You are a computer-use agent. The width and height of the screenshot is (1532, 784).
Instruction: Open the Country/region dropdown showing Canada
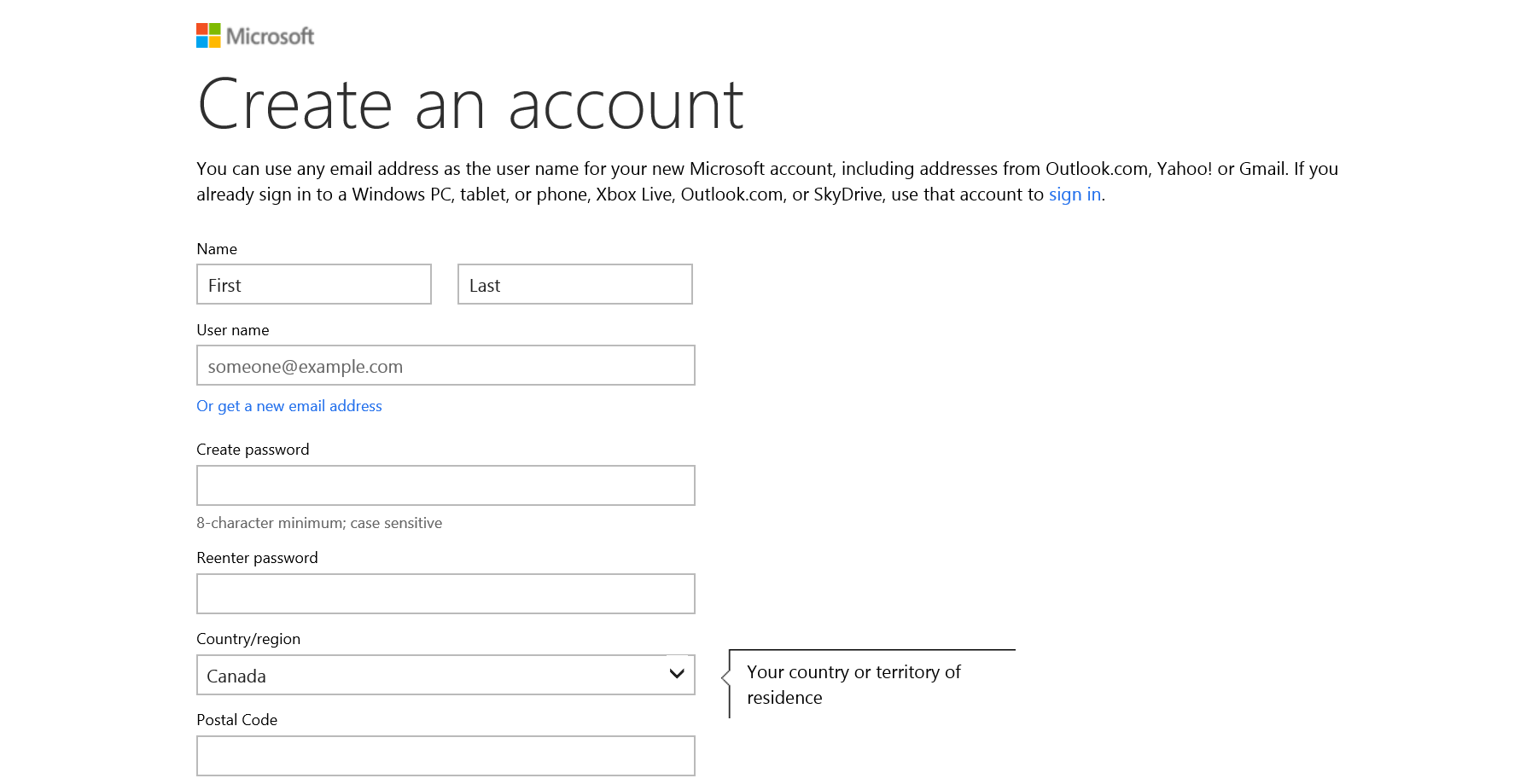[x=446, y=675]
